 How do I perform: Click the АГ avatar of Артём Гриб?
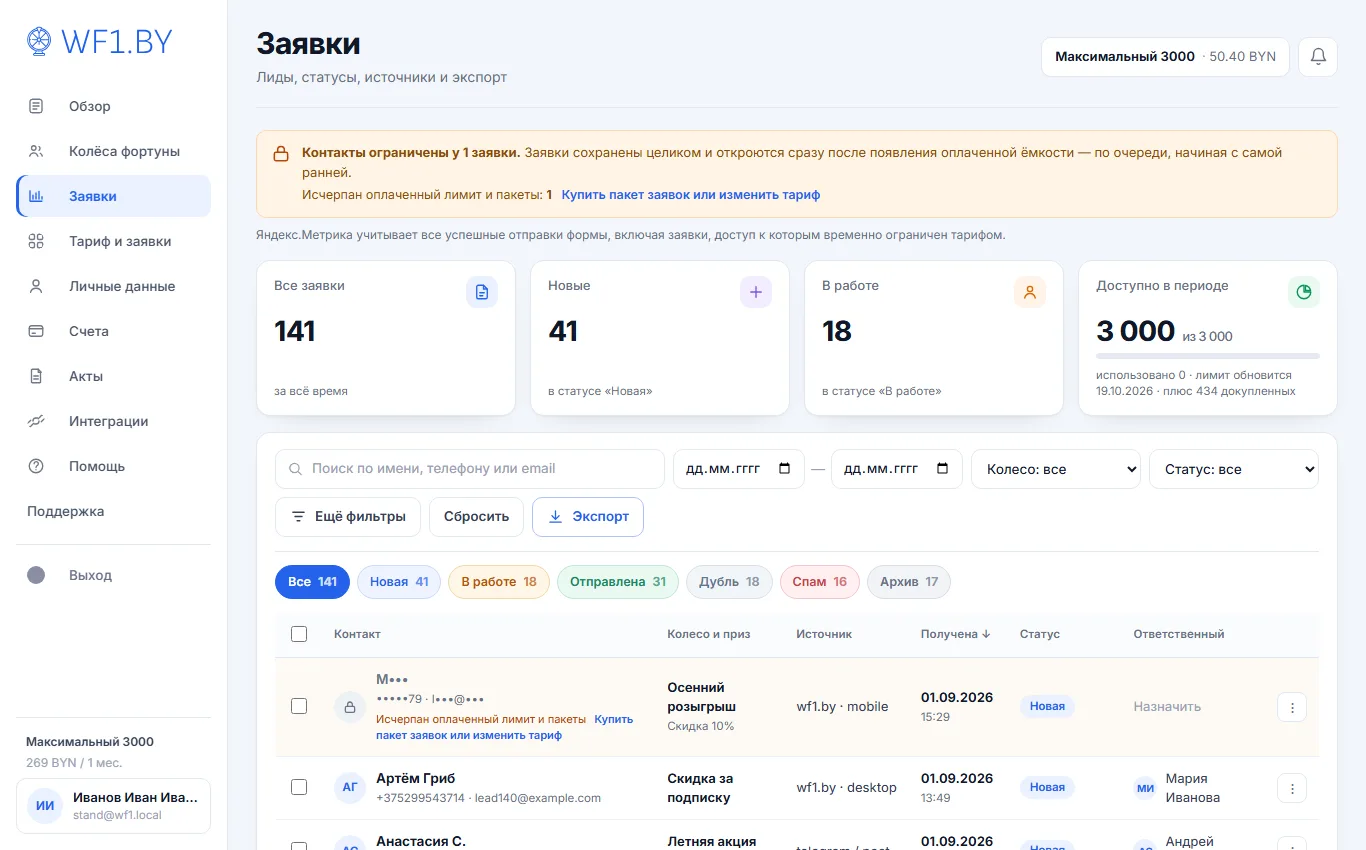(x=350, y=788)
